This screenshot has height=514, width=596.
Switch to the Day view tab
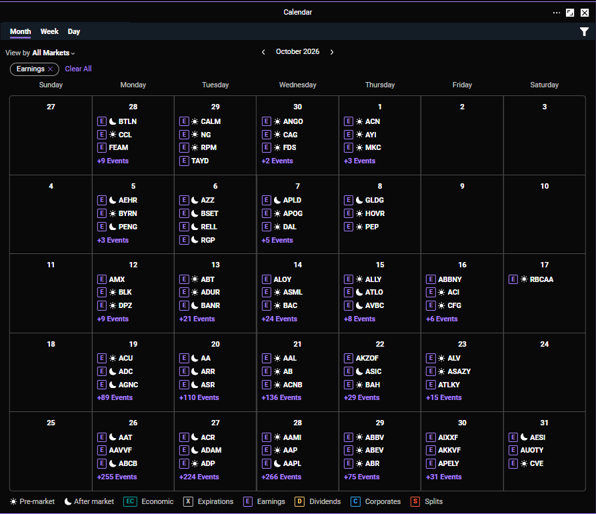(x=74, y=32)
